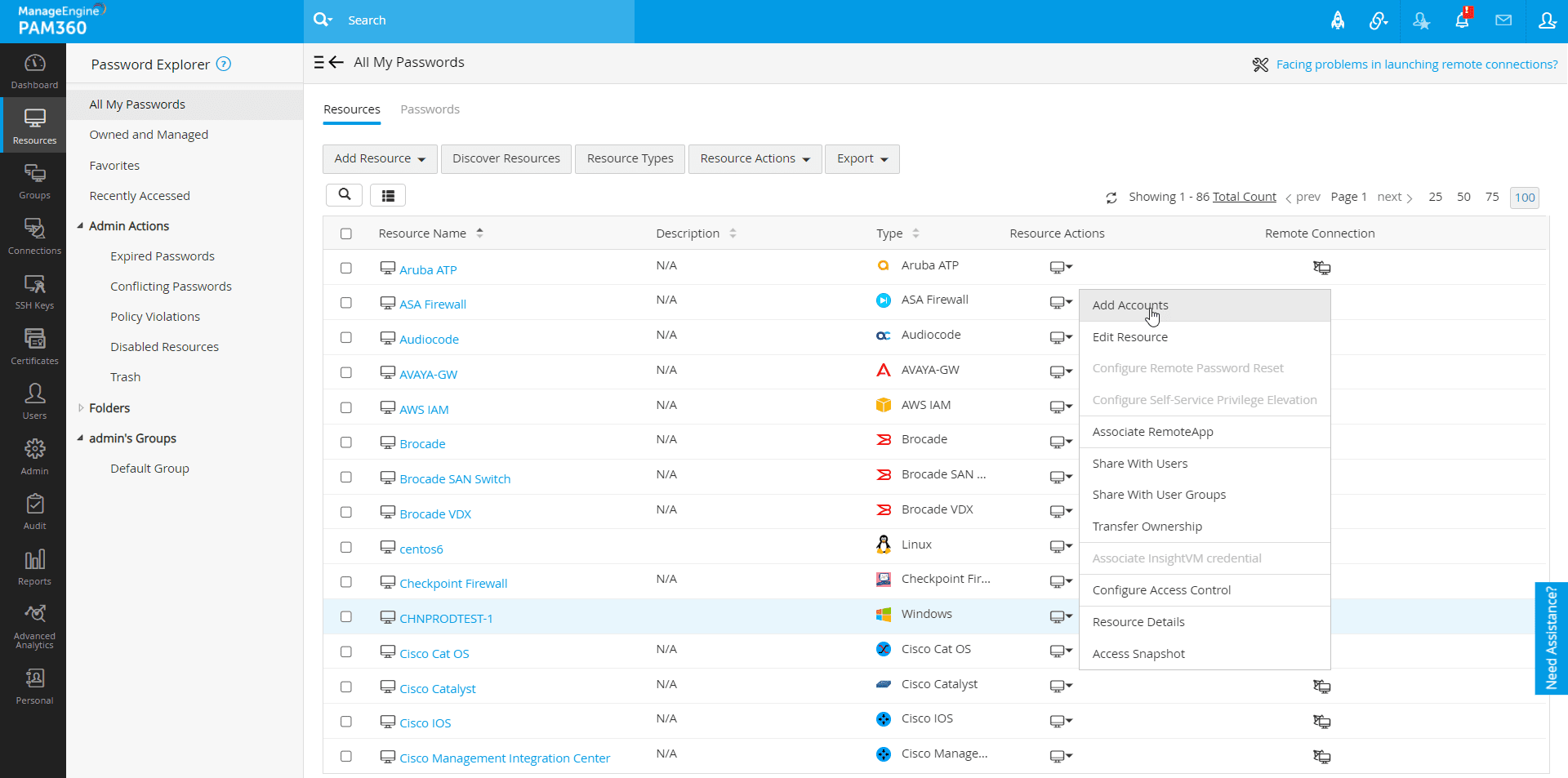
Task: Go to the Certificates section
Action: (x=34, y=346)
